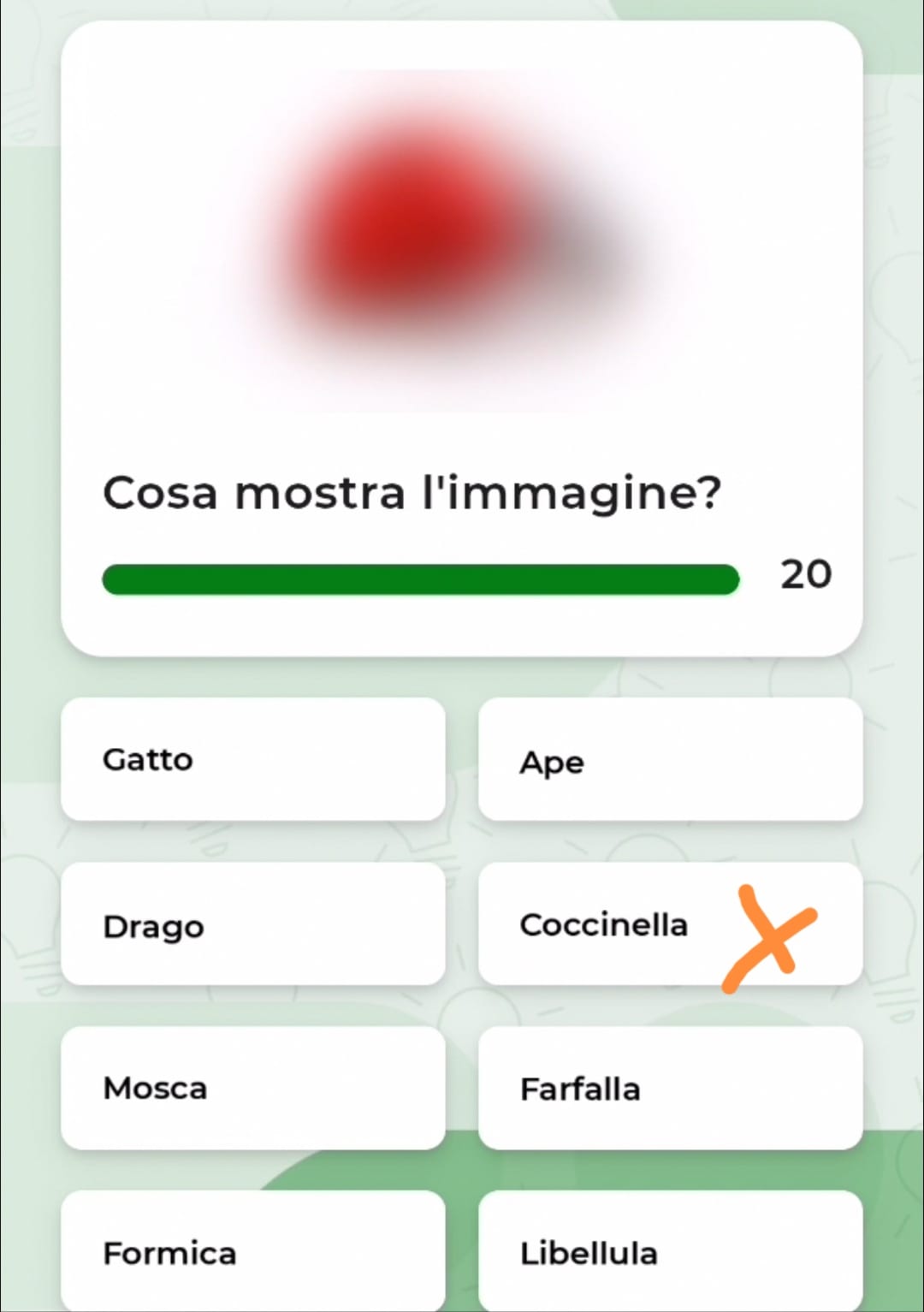This screenshot has height=1312, width=924.
Task: Click the countdown number 20
Action: click(805, 574)
